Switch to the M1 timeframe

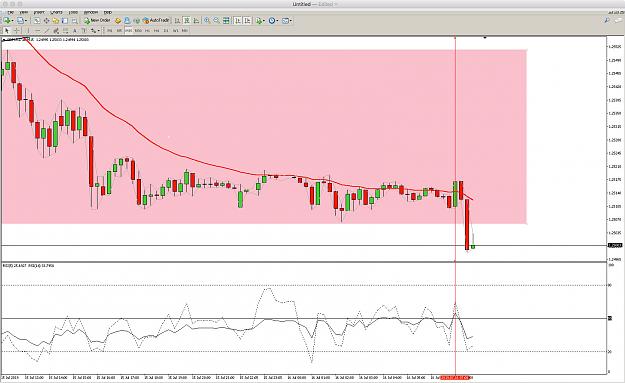click(110, 30)
